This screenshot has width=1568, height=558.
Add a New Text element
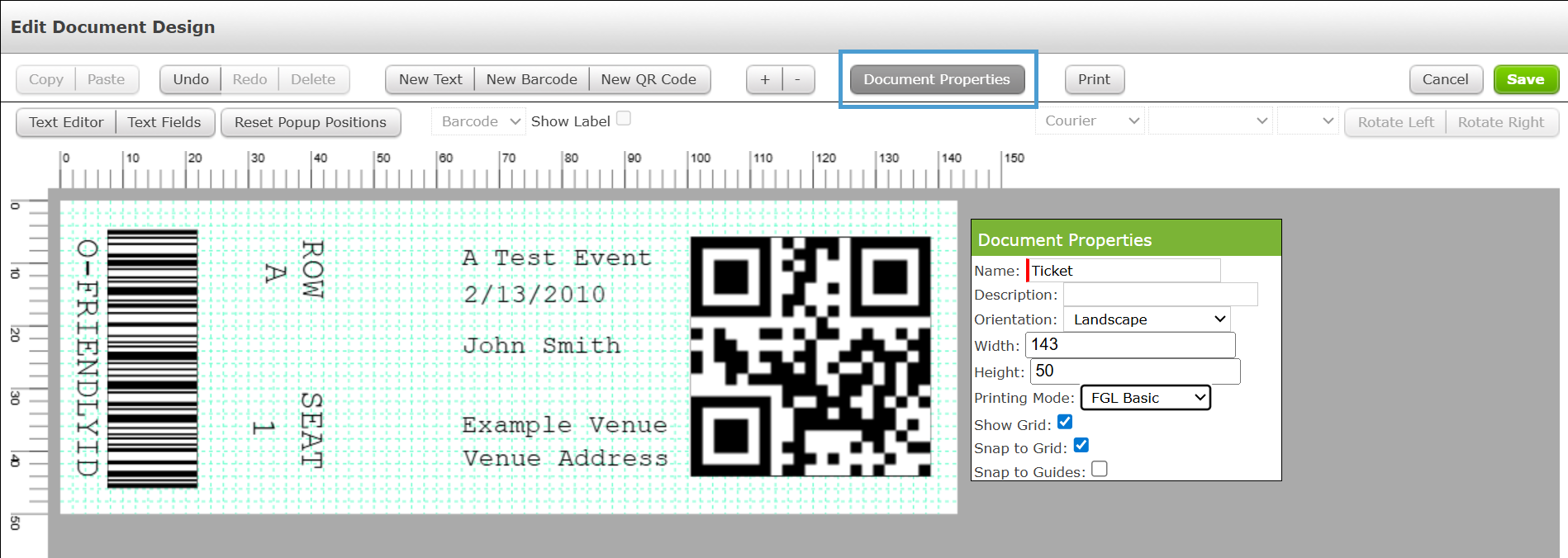pyautogui.click(x=430, y=79)
